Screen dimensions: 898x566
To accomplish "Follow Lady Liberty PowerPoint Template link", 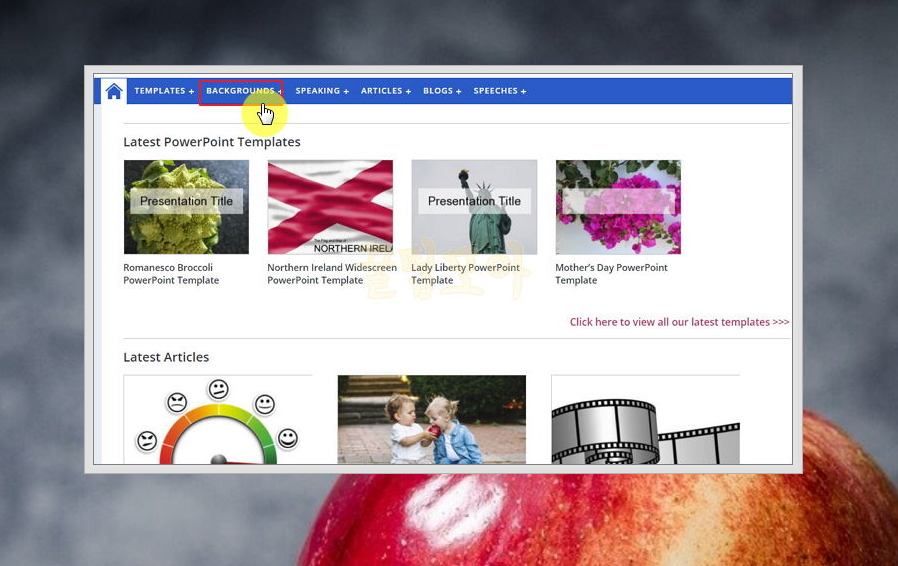I will click(x=466, y=274).
